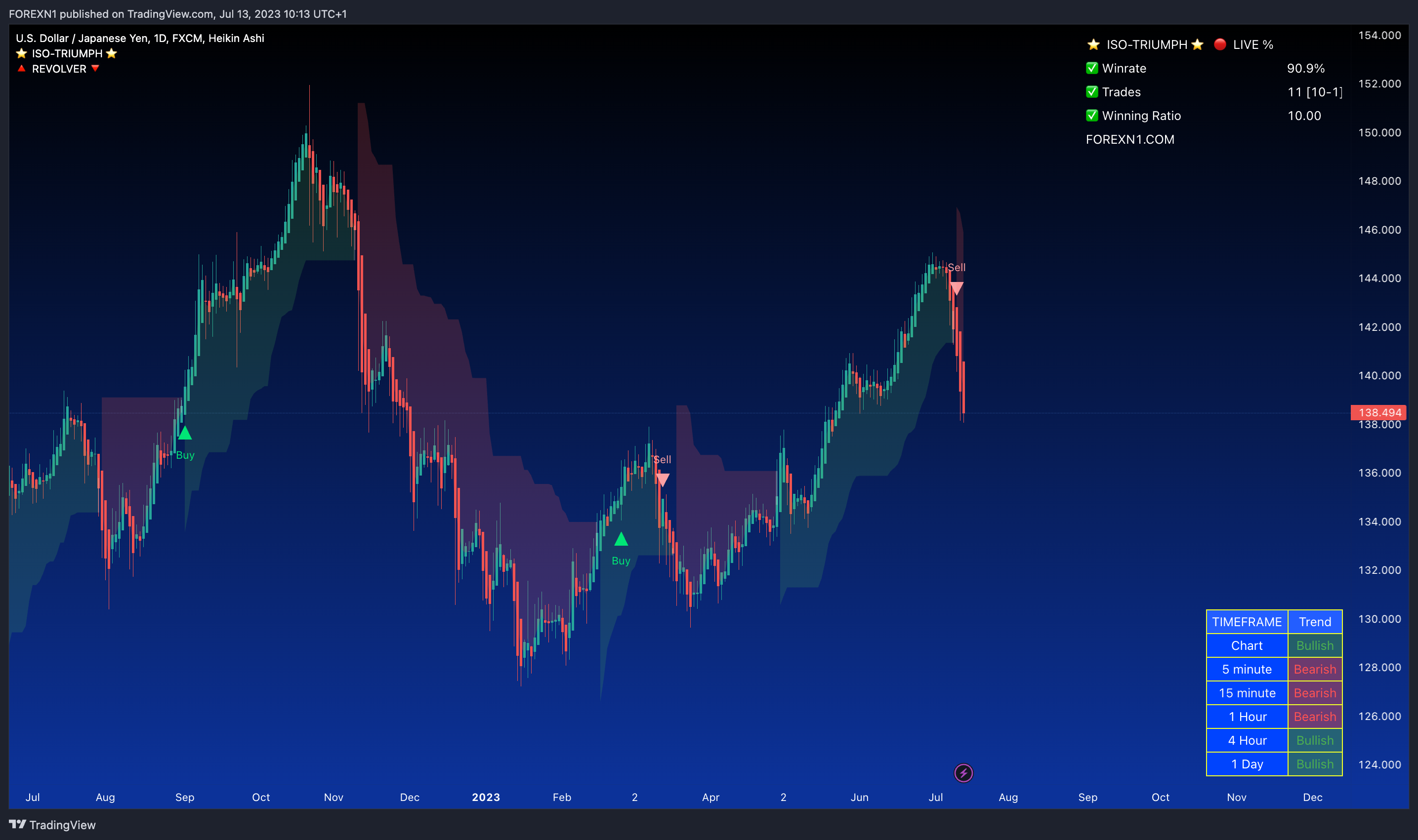Click the Bullish cell in Chart row

tap(1314, 645)
